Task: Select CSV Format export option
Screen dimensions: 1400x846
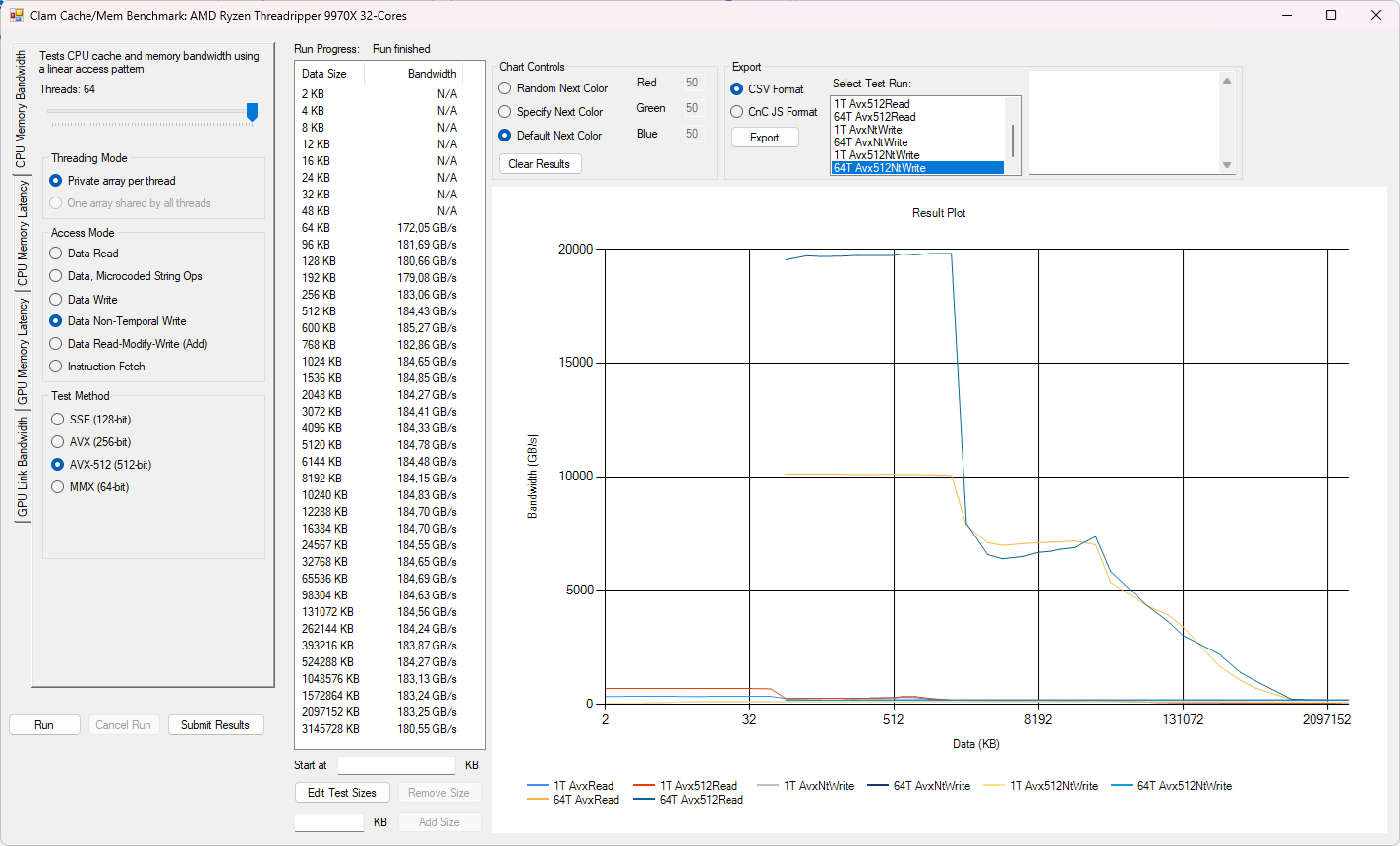Action: [x=768, y=89]
